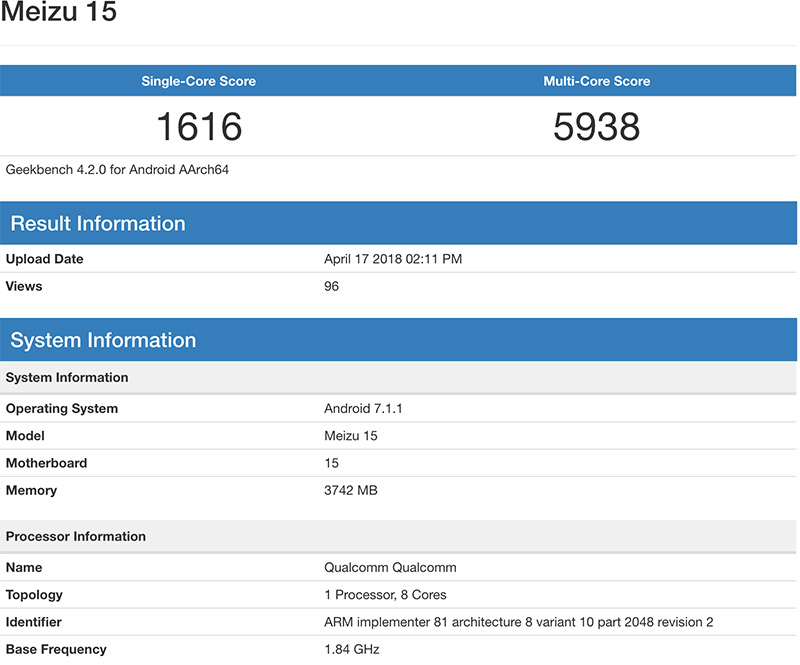Click the Meizu 15 page title
This screenshot has width=800, height=665.
click(x=59, y=11)
